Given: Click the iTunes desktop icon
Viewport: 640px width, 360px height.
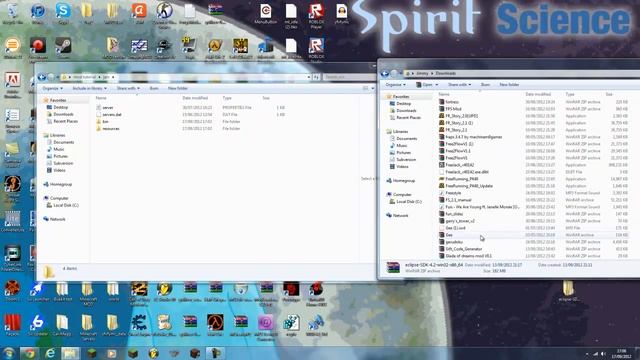Looking at the screenshot, I should tap(38, 12).
